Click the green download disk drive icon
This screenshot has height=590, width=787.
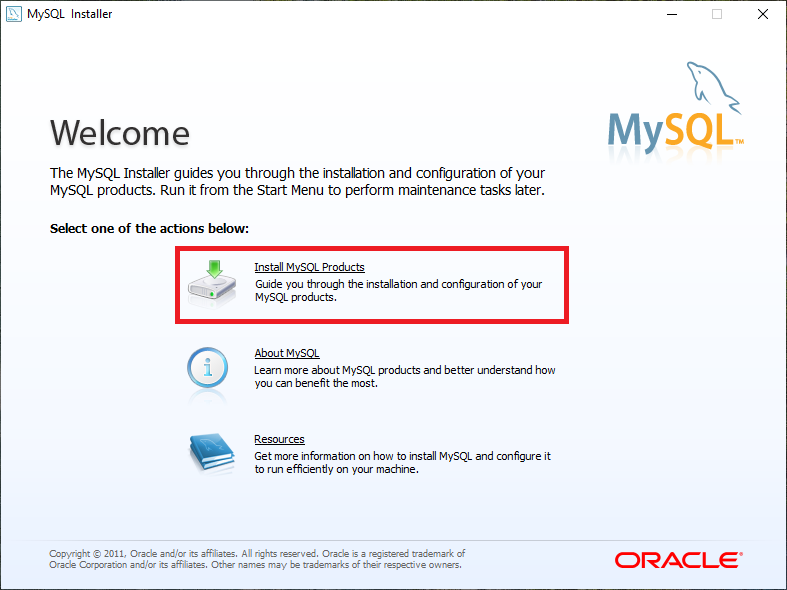212,283
